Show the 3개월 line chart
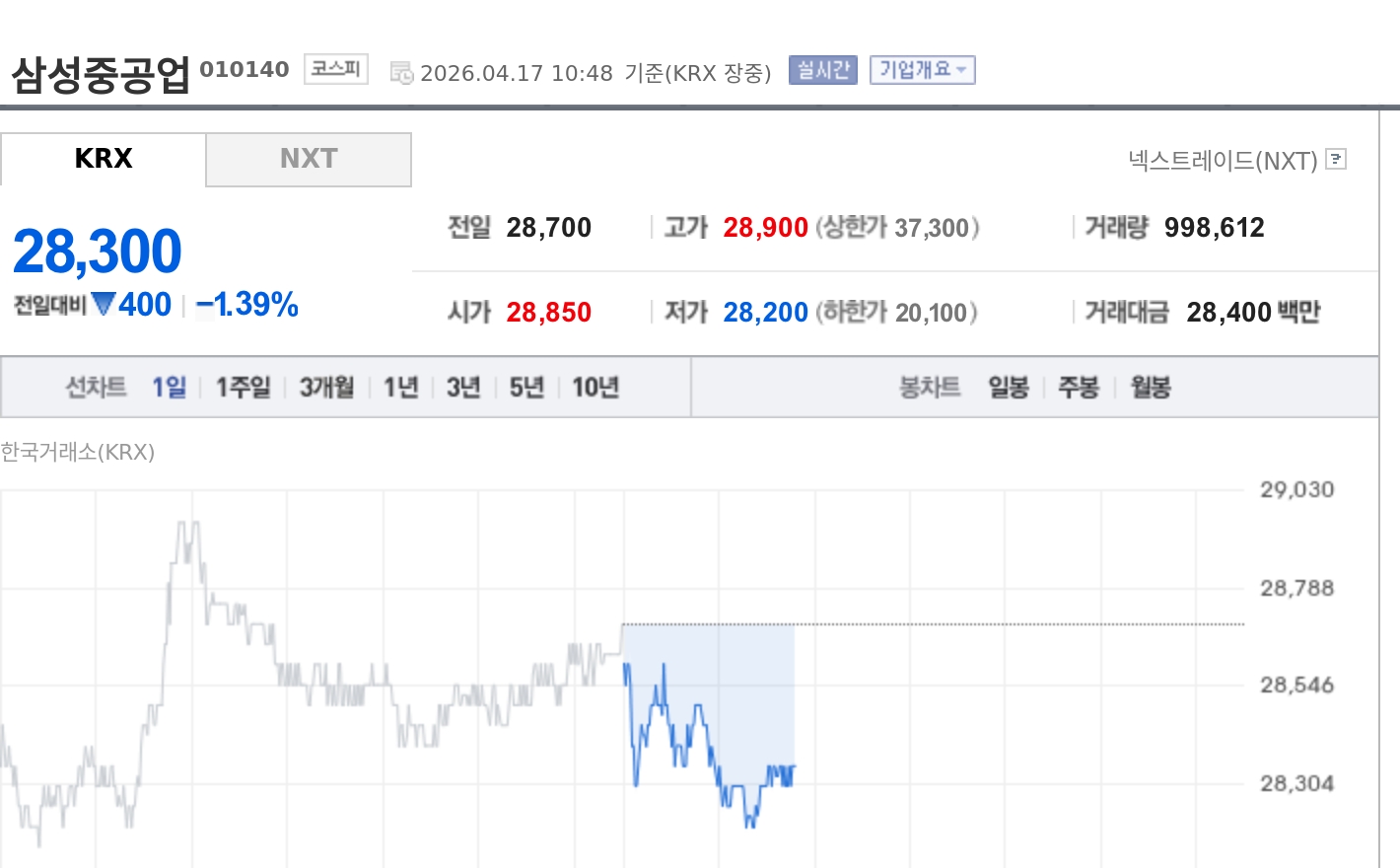 tap(326, 388)
